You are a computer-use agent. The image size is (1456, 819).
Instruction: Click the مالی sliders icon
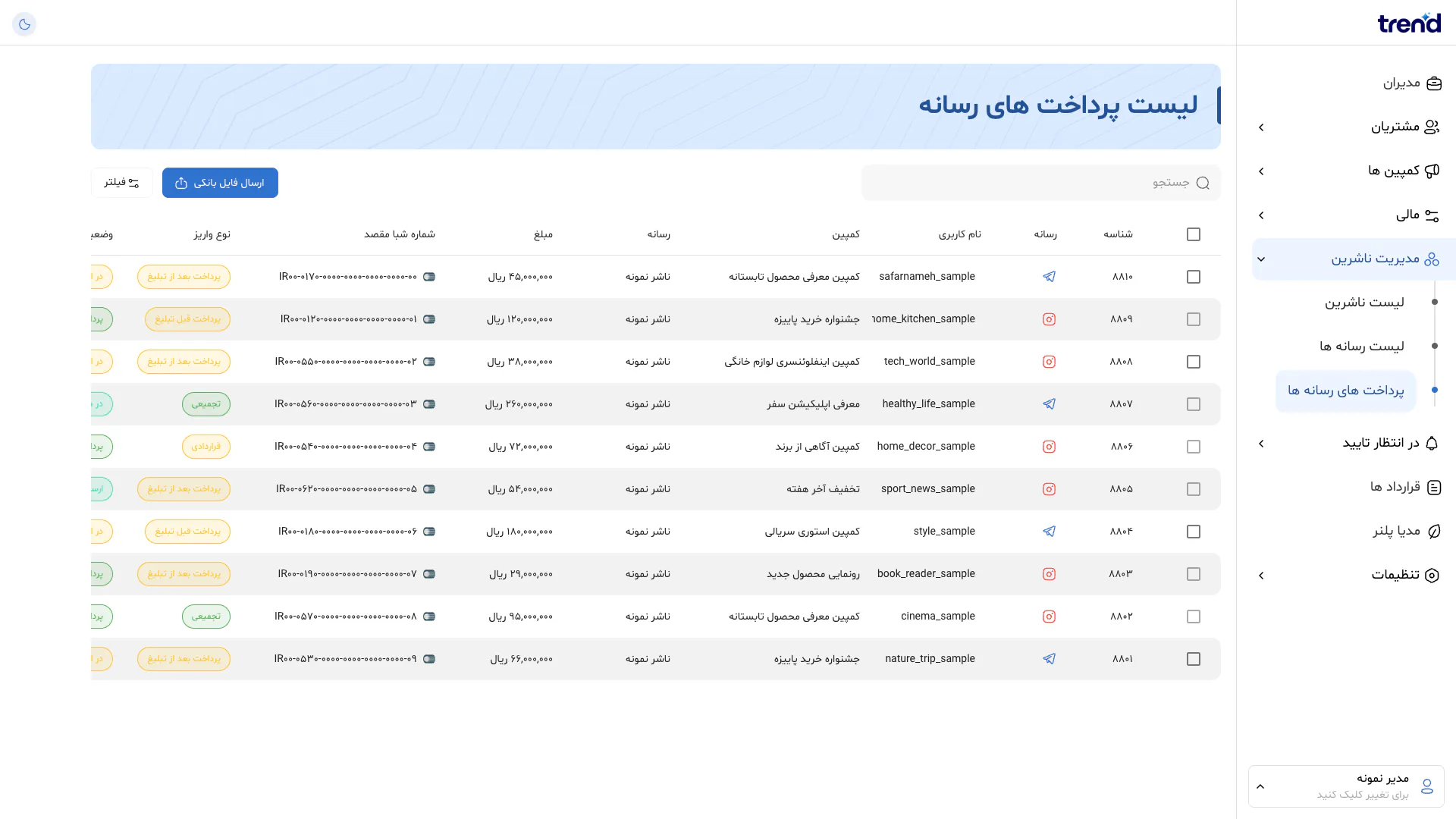click(1432, 215)
